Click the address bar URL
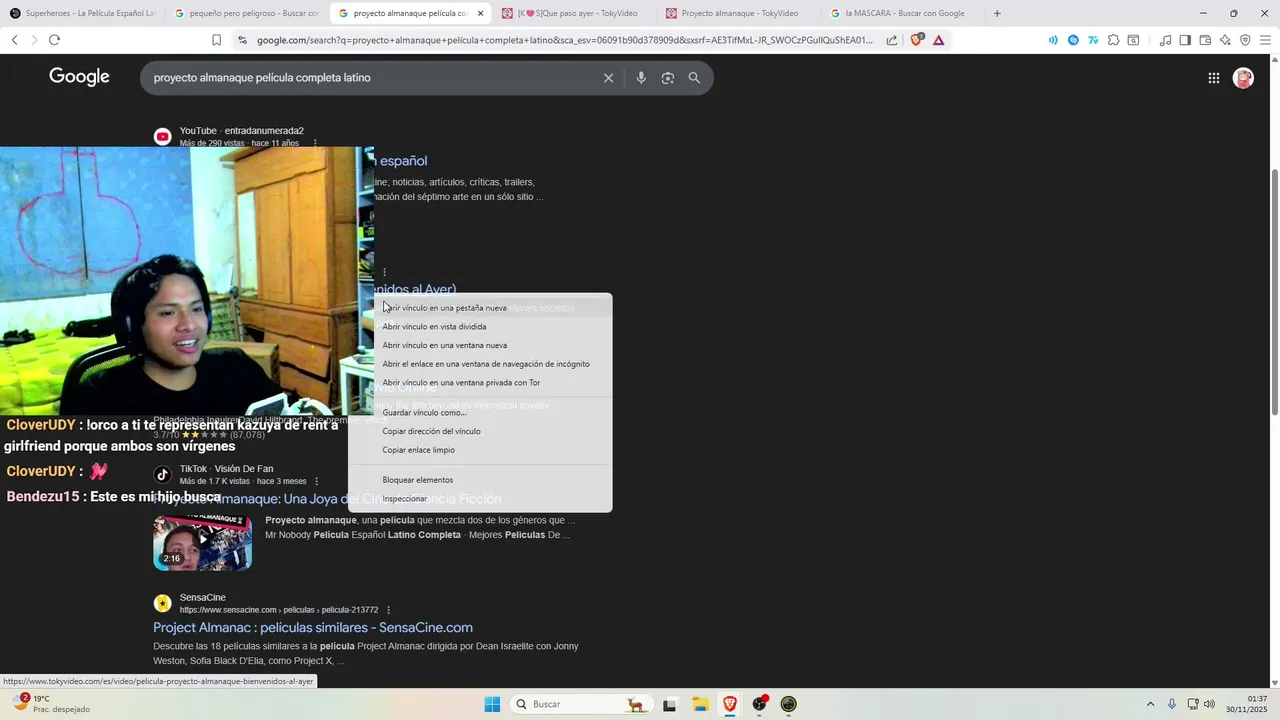The height and width of the screenshot is (720, 1280). [565, 40]
